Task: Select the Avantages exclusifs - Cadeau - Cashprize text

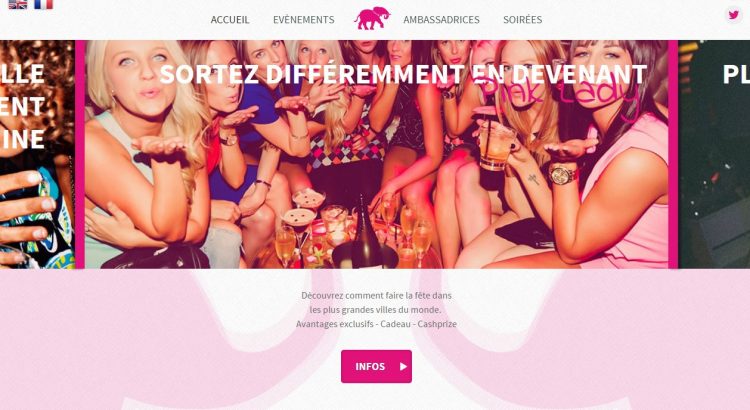Action: click(376, 324)
